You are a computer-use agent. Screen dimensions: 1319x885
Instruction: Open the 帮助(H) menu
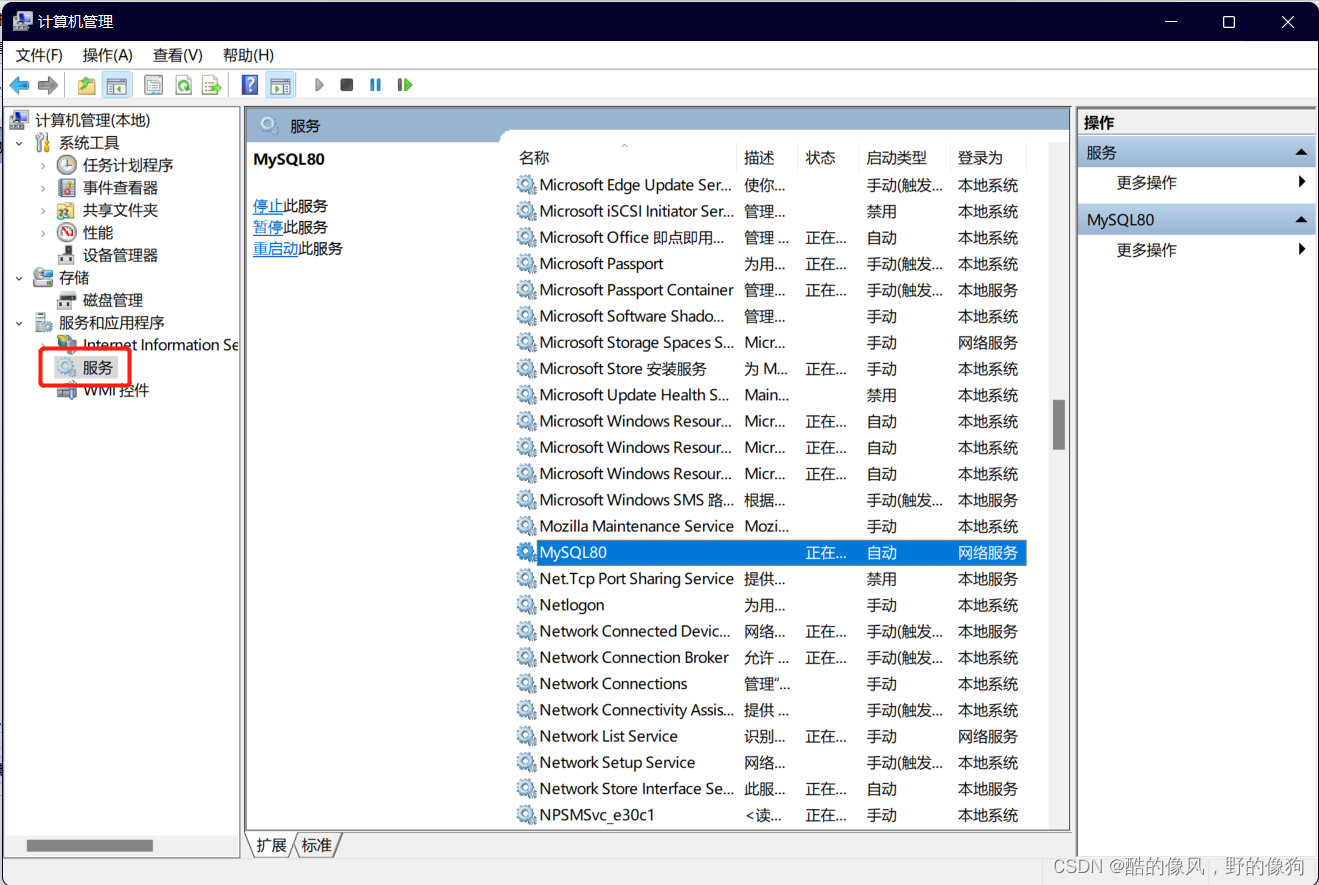pos(248,55)
